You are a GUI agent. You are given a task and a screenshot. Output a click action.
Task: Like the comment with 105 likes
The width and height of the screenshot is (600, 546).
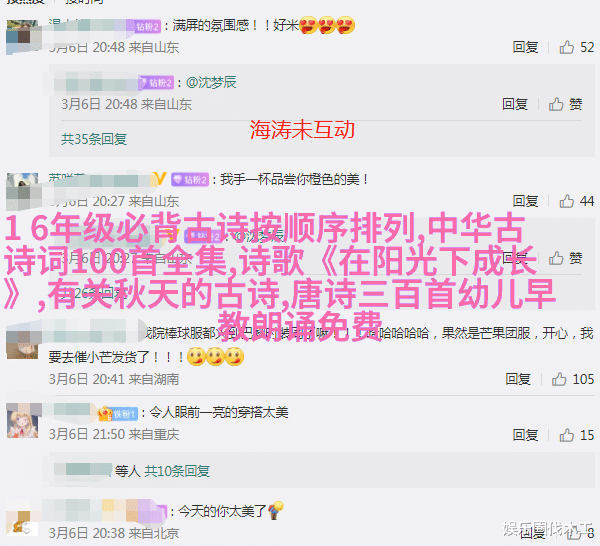pos(559,379)
